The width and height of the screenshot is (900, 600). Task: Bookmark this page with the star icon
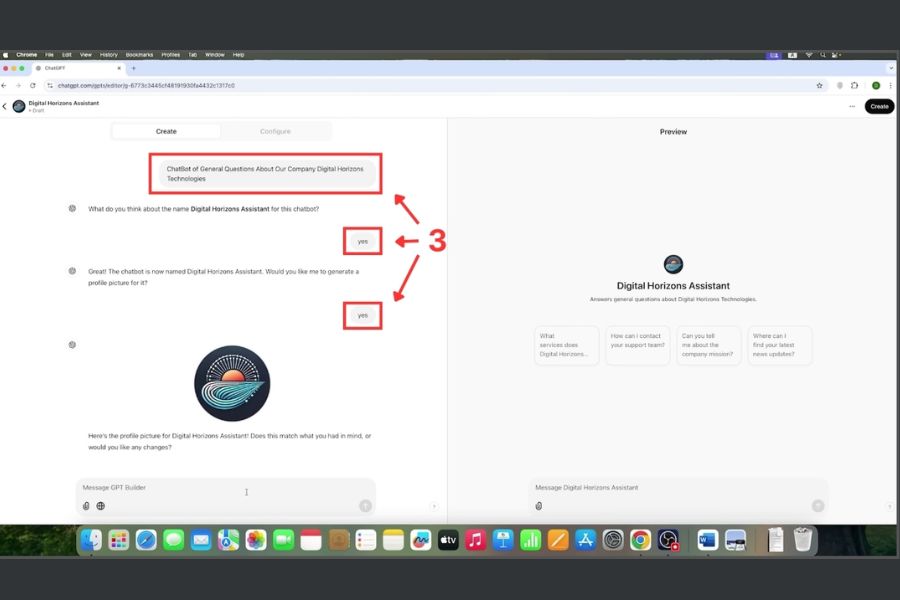tap(819, 86)
